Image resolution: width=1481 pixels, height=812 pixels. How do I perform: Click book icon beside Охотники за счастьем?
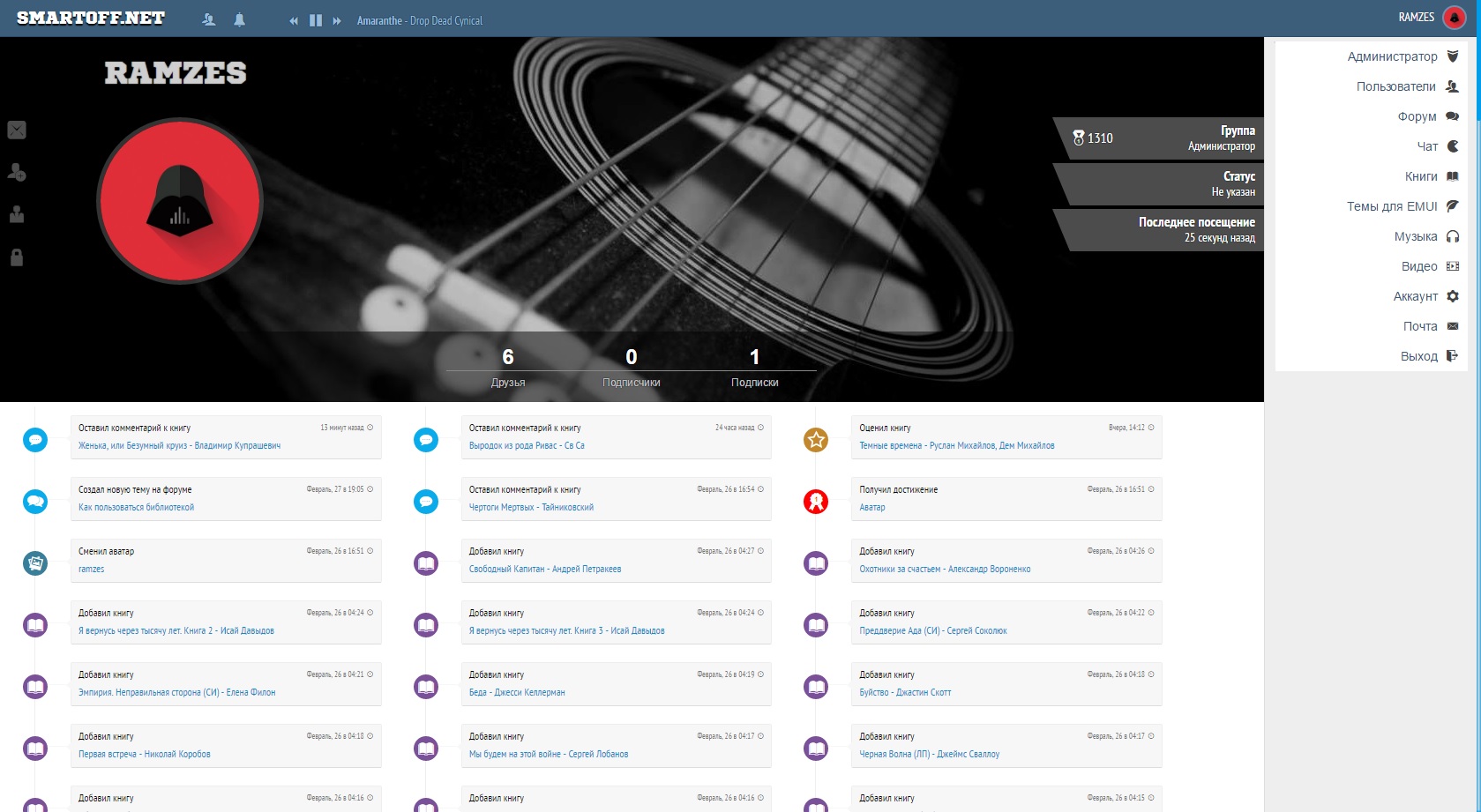(x=816, y=562)
